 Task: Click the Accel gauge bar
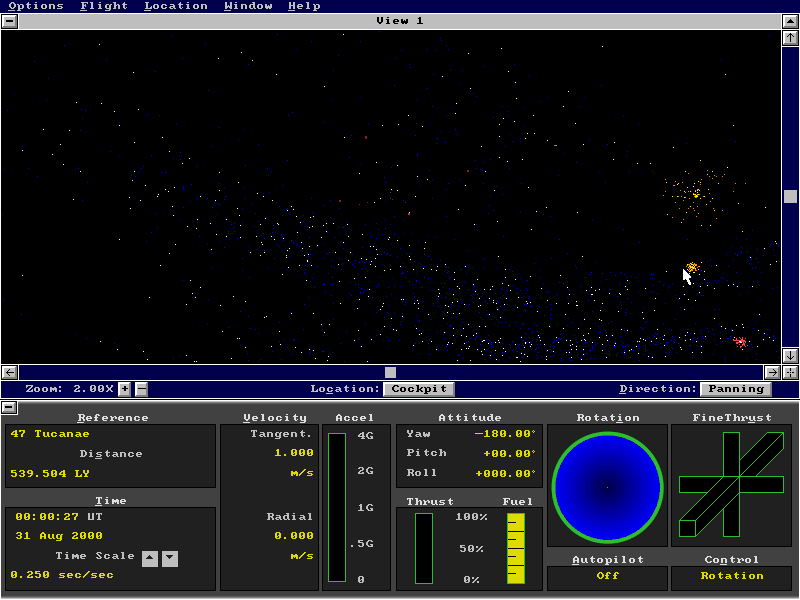337,507
